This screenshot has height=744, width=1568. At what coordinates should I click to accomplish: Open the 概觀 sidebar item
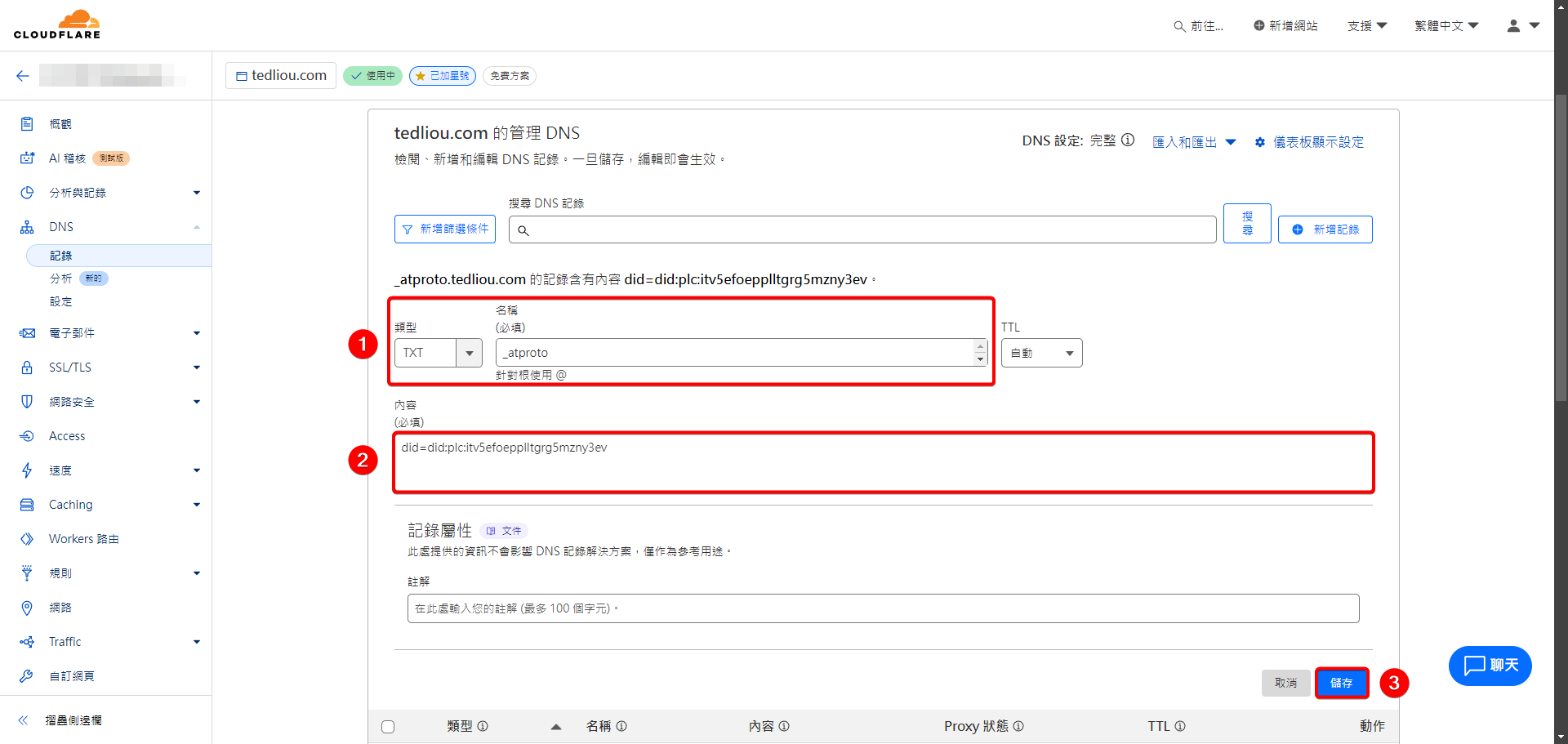point(60,124)
